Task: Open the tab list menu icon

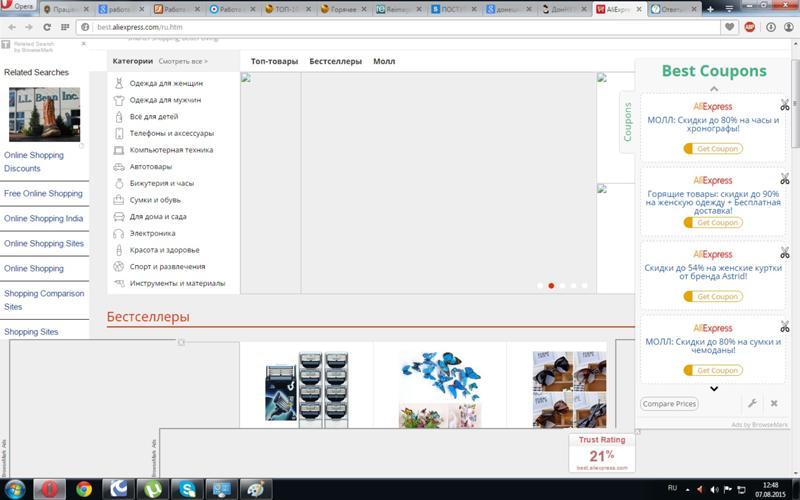Action: point(730,9)
